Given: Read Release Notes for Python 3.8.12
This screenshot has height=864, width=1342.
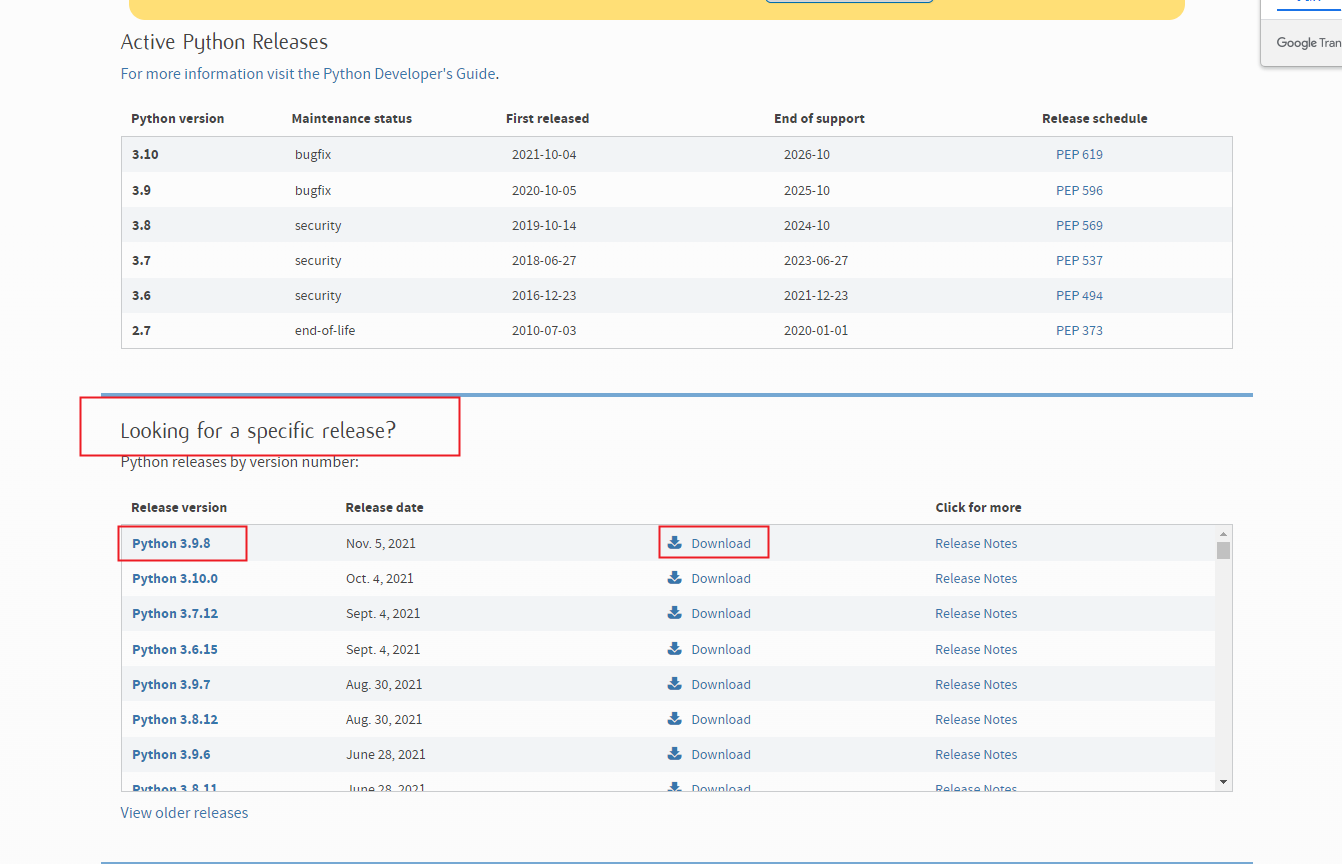Looking at the screenshot, I should tap(976, 720).
